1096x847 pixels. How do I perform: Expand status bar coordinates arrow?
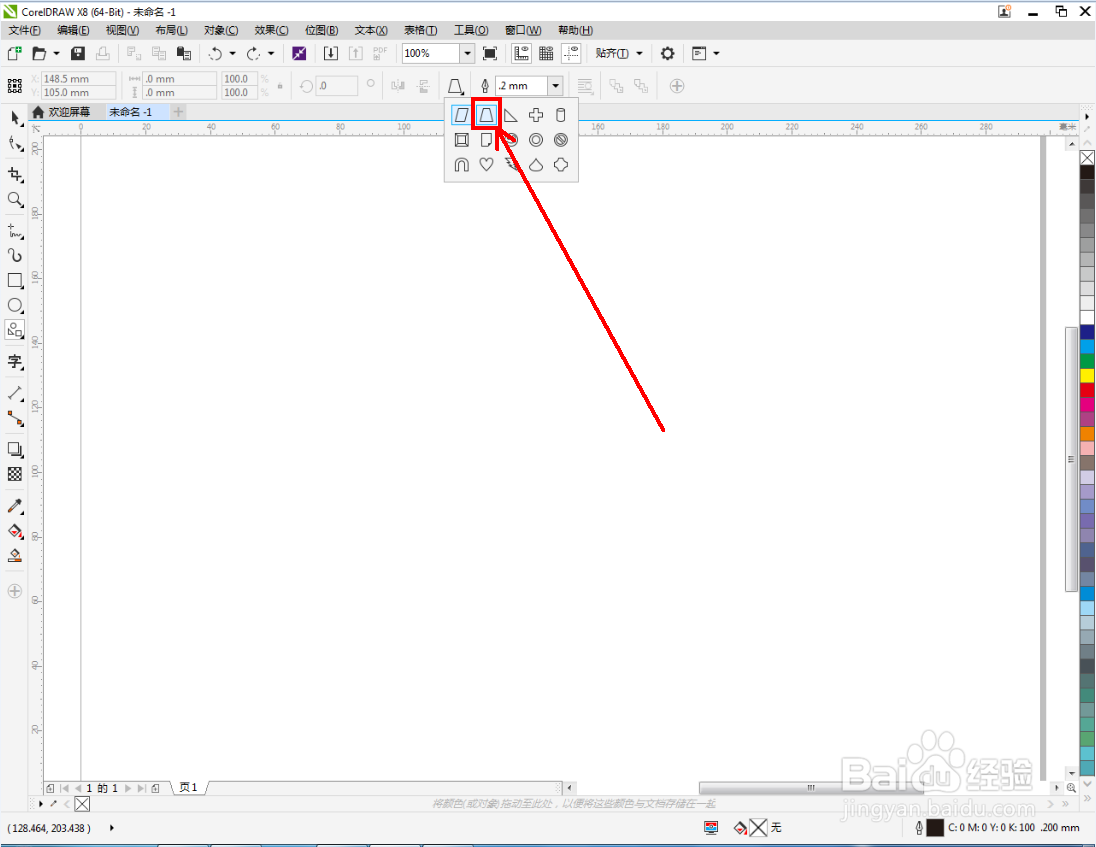click(x=112, y=828)
